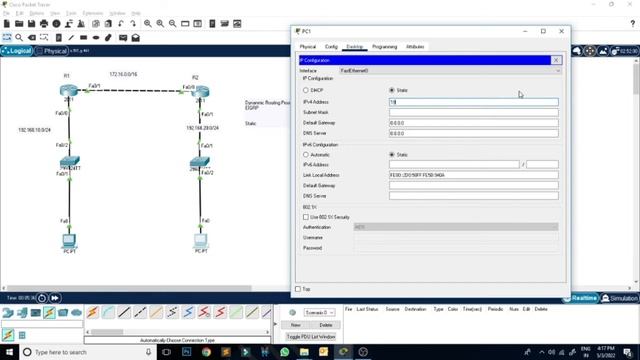Image resolution: width=640 pixels, height=360 pixels.
Task: Open the Physical tab in PC1 window
Action: click(x=308, y=47)
